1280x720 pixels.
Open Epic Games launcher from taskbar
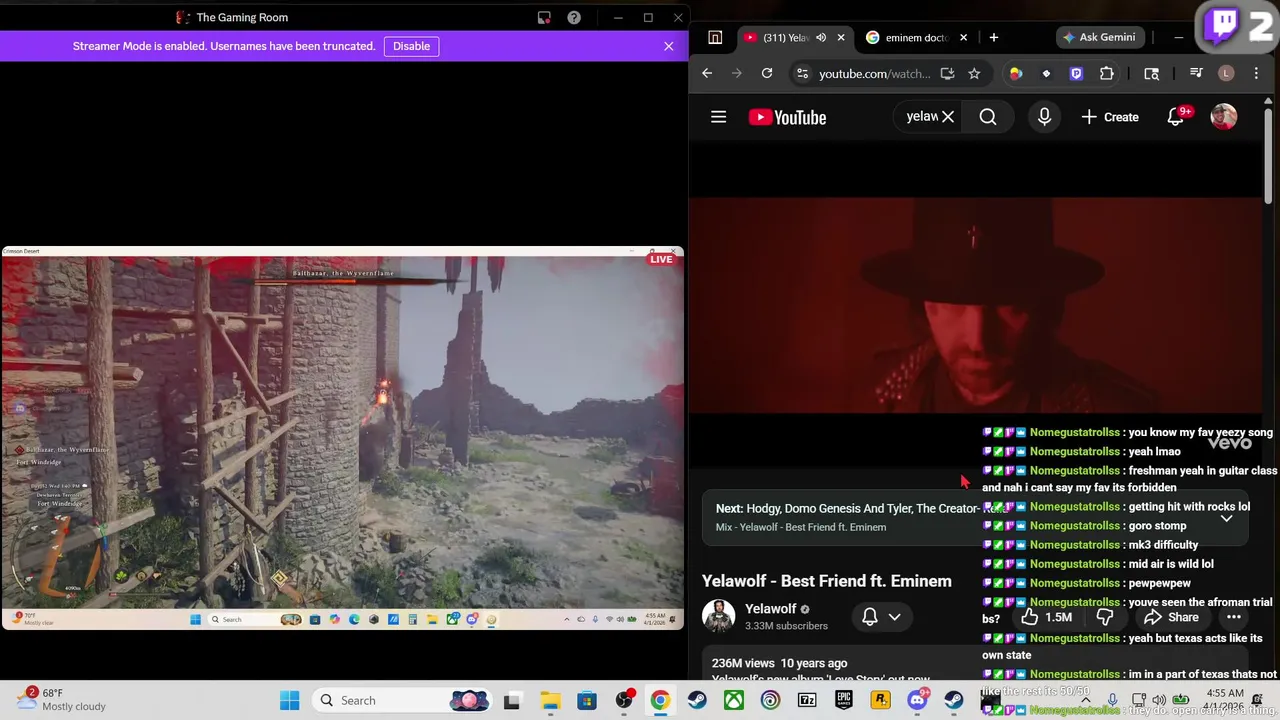point(844,700)
